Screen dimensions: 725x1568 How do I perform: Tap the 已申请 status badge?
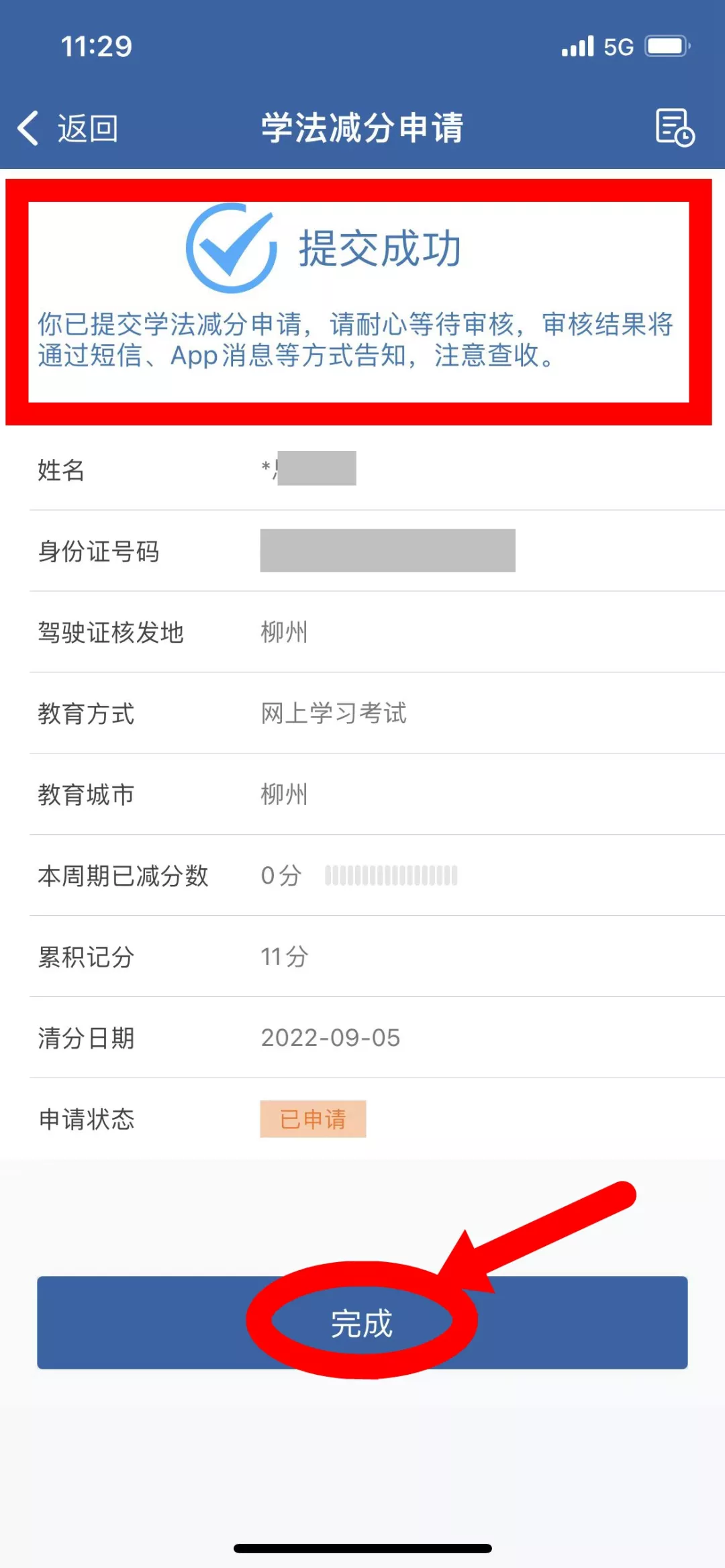(313, 1118)
